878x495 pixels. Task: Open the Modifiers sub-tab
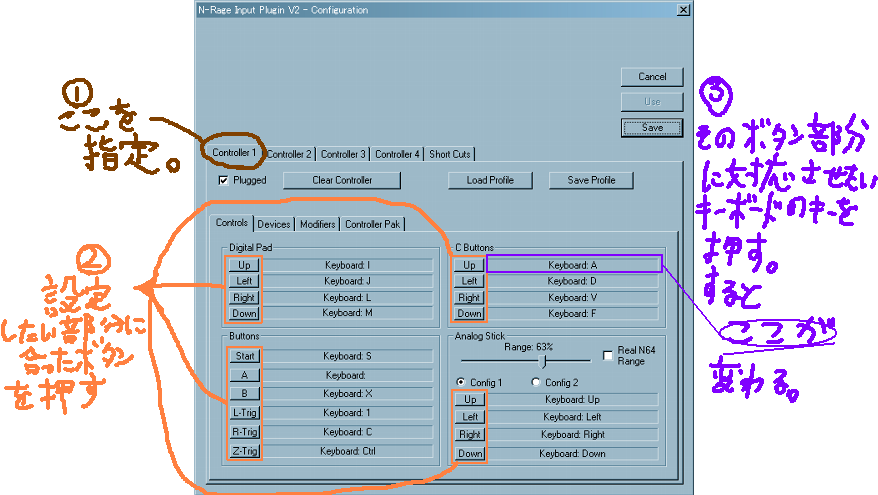[x=317, y=225]
